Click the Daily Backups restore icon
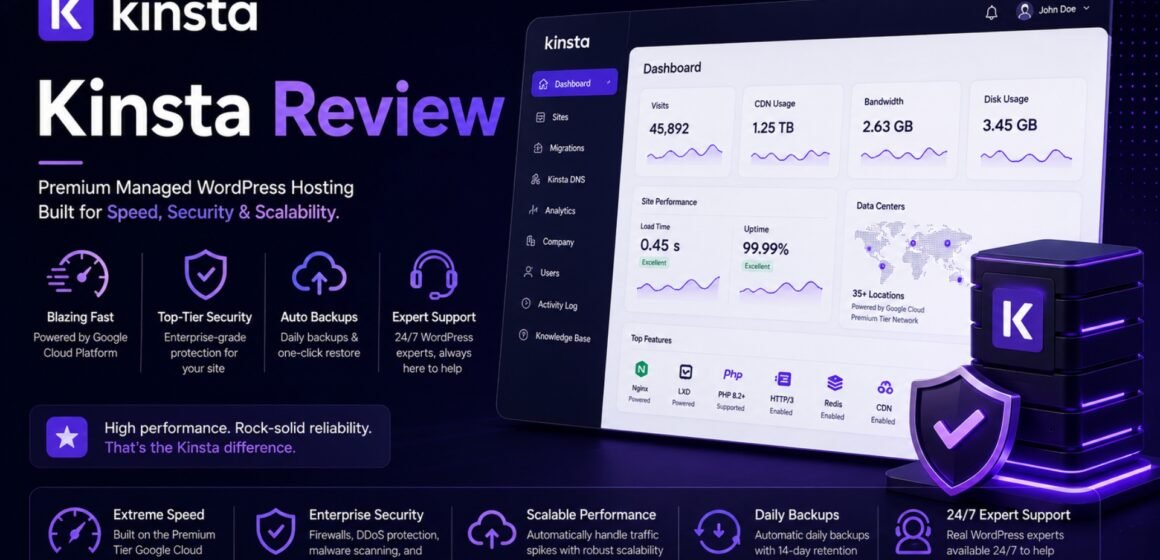The width and height of the screenshot is (1160, 560). pyautogui.click(x=718, y=531)
